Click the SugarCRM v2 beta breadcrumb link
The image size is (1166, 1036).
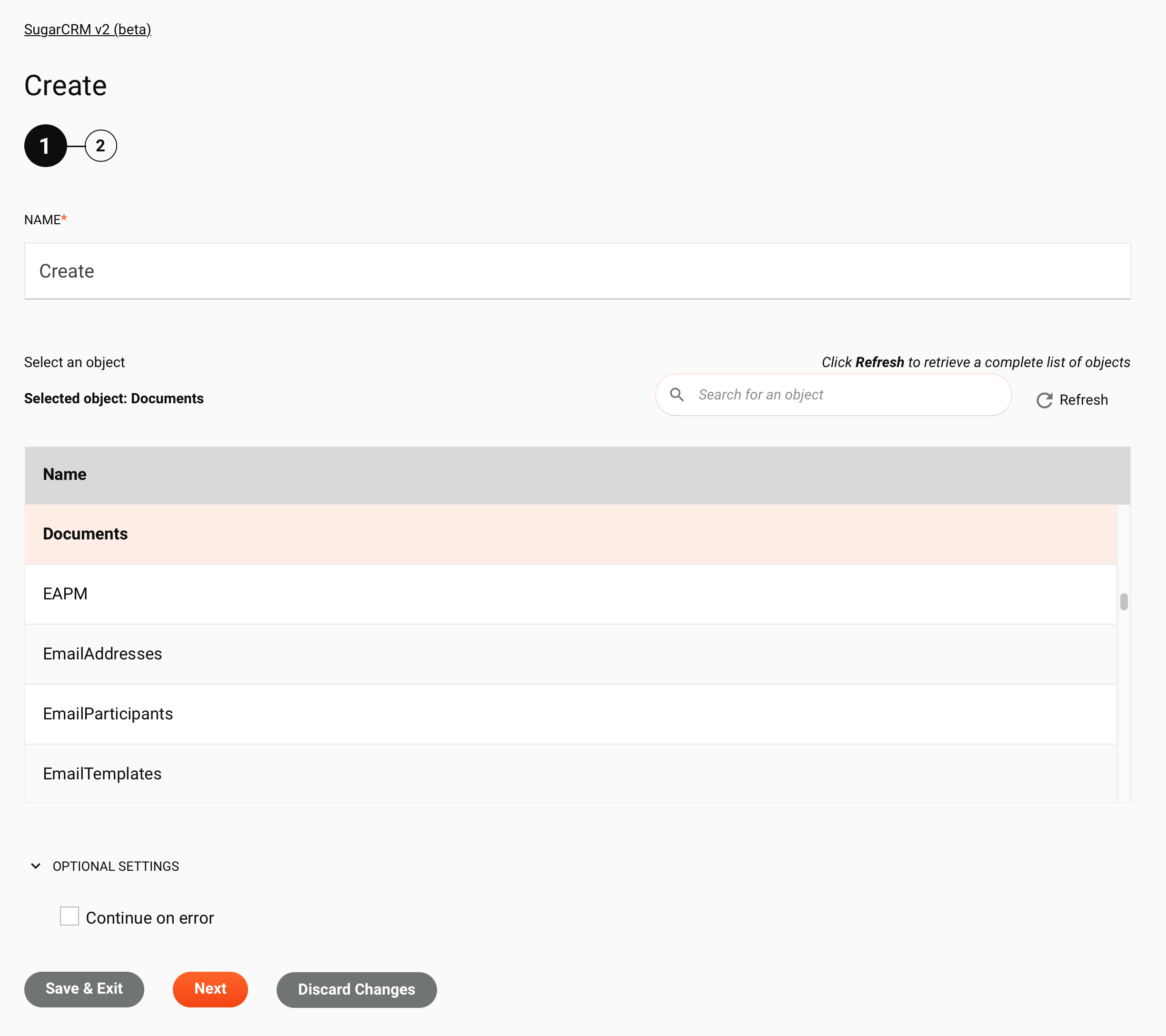[87, 29]
